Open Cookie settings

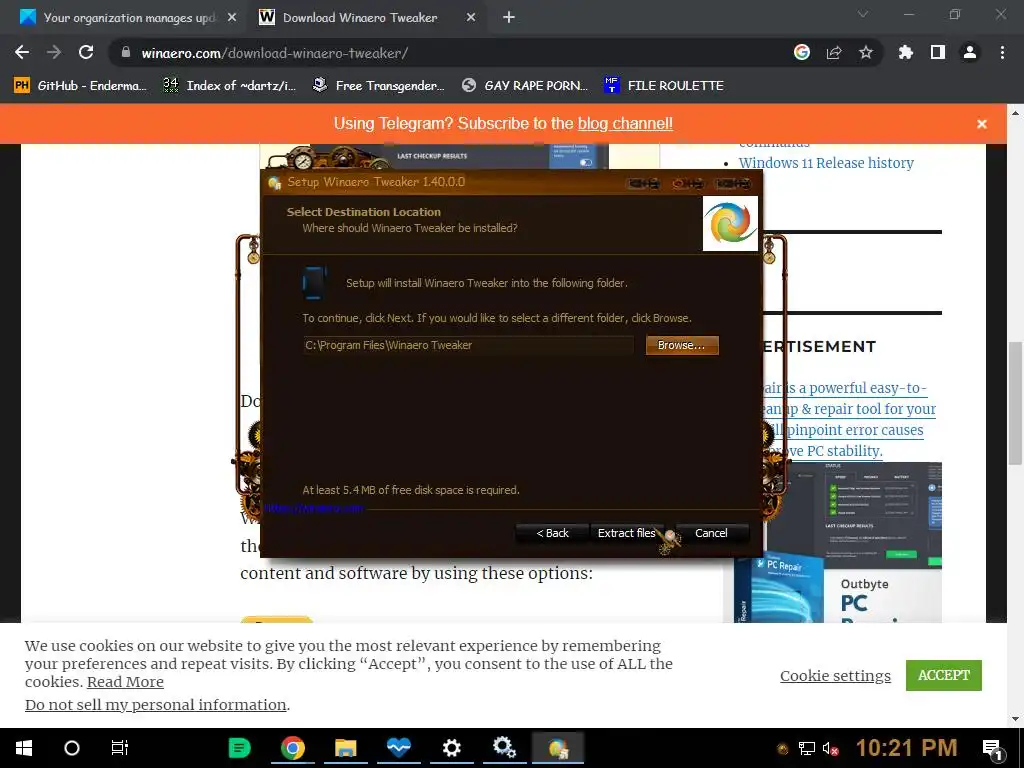[x=835, y=676]
